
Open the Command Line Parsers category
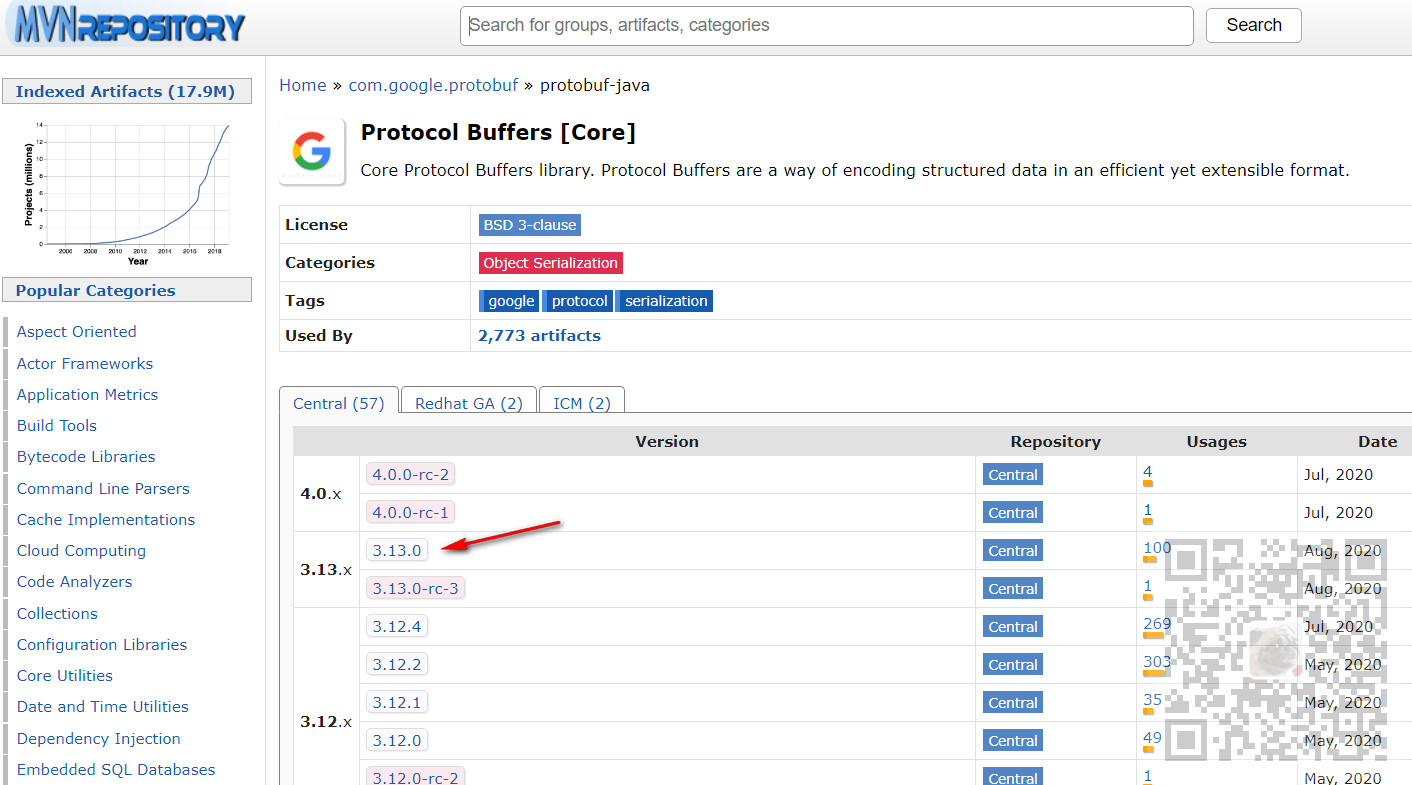click(103, 488)
